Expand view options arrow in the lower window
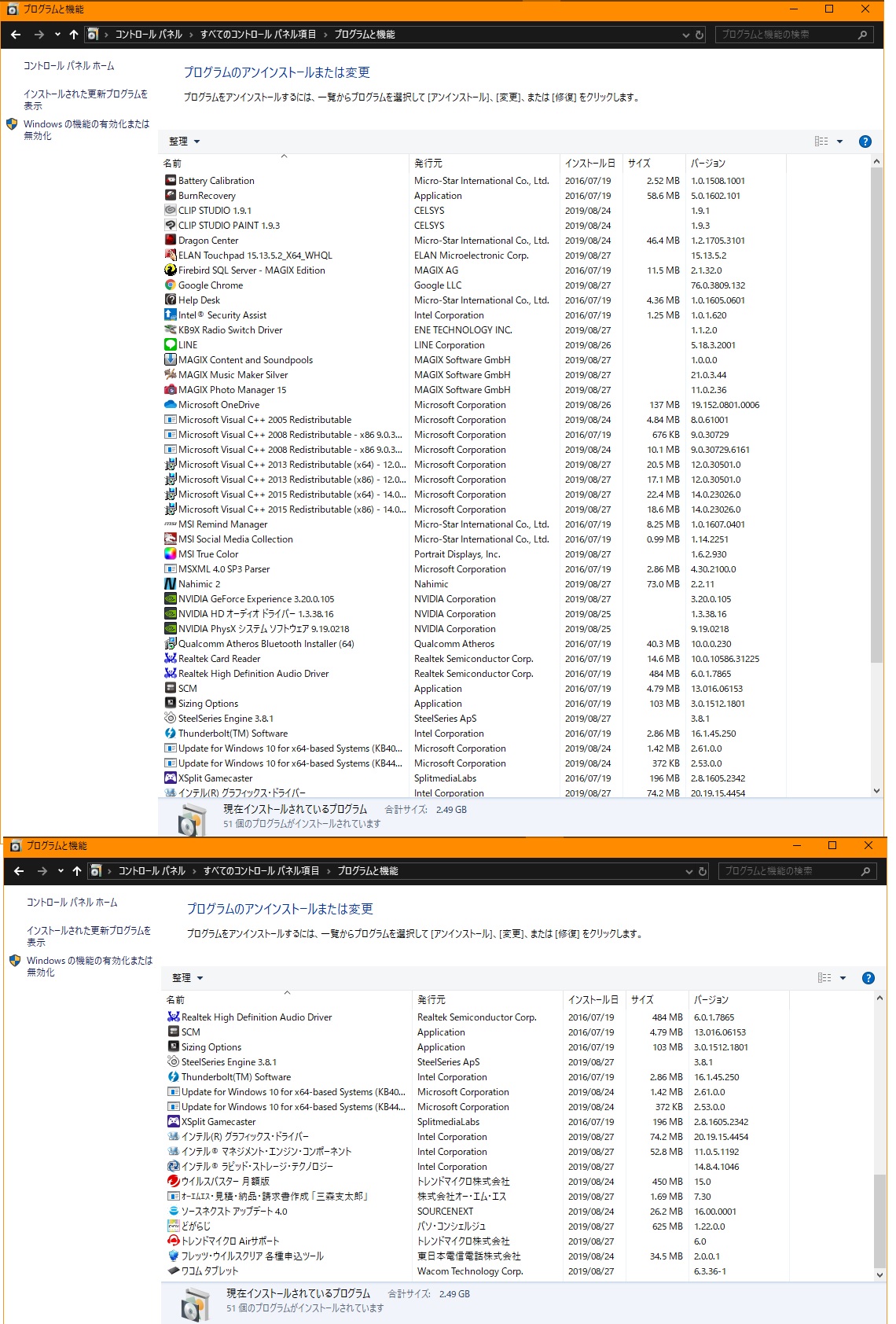 tap(843, 978)
